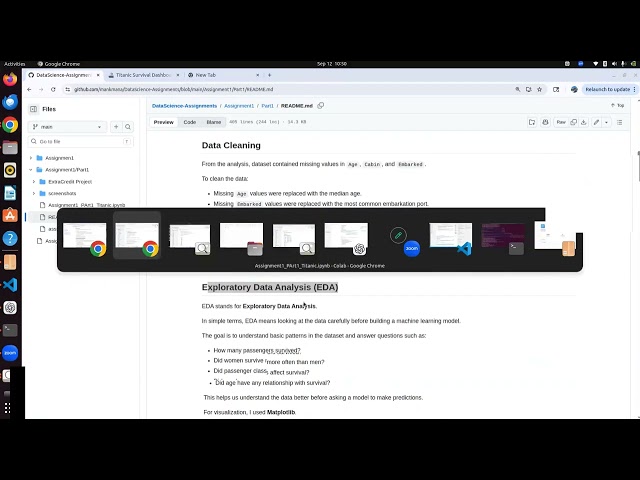
Task: Select the VS Code window thumbnail in switcher
Action: coord(451,239)
